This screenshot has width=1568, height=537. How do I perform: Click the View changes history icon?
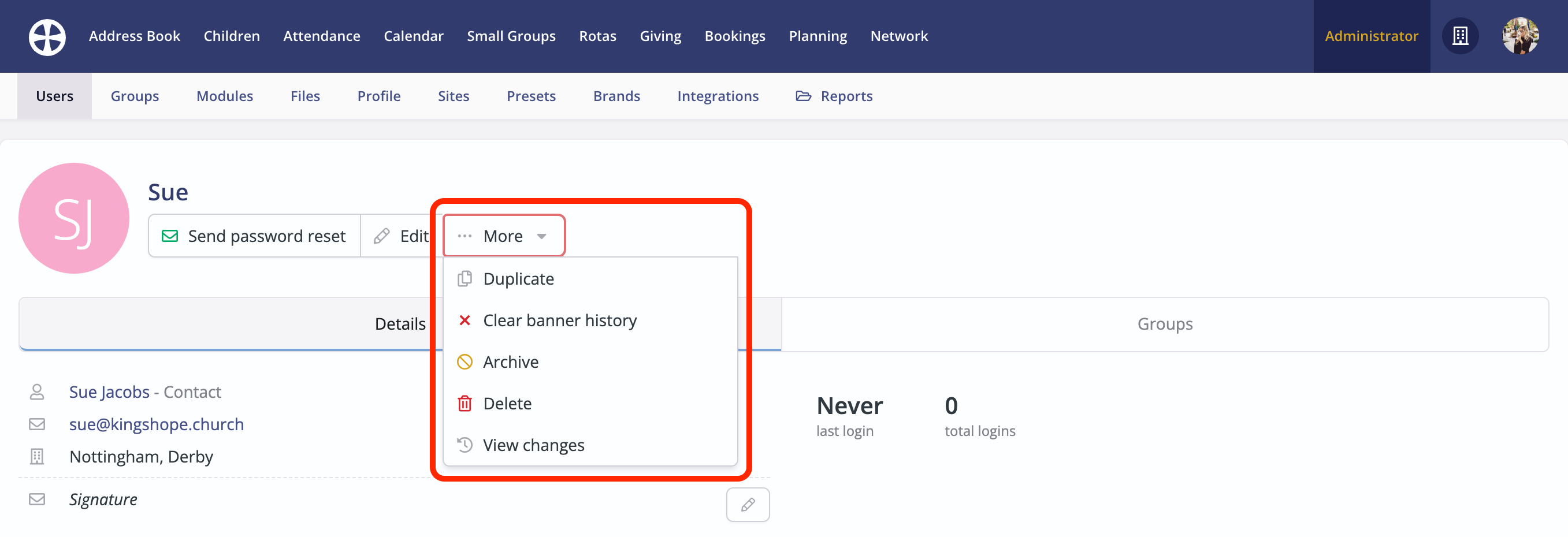click(x=465, y=445)
